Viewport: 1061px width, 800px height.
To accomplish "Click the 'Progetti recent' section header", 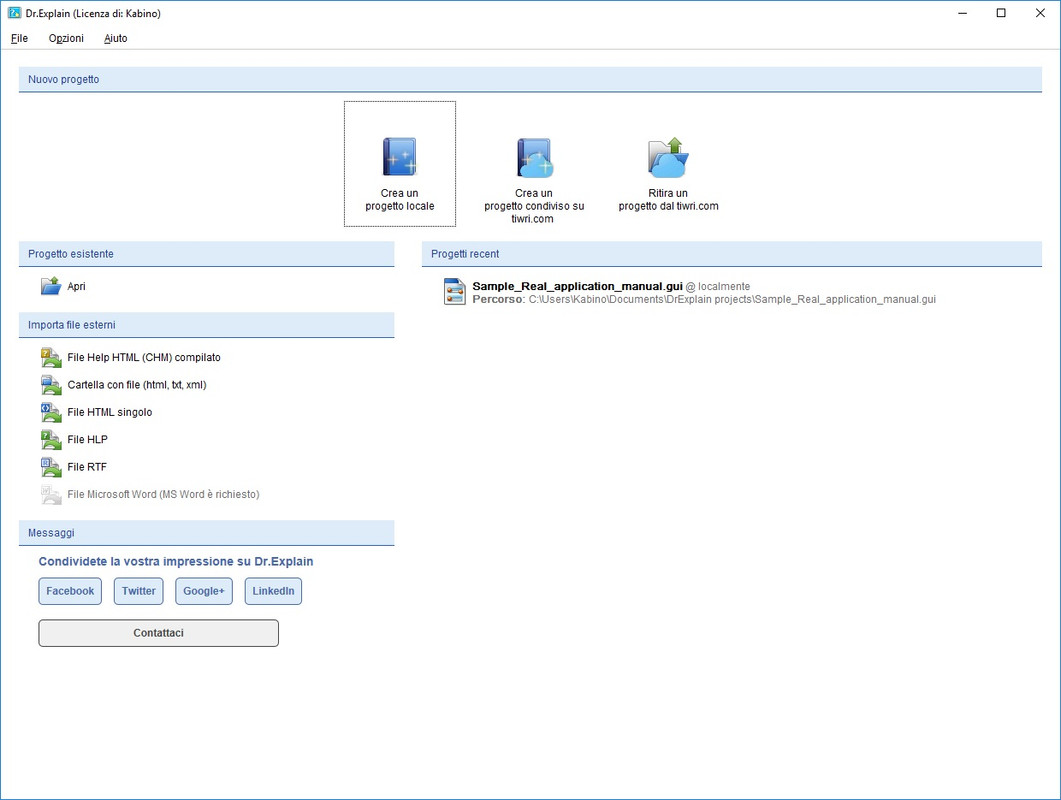I will 731,254.
